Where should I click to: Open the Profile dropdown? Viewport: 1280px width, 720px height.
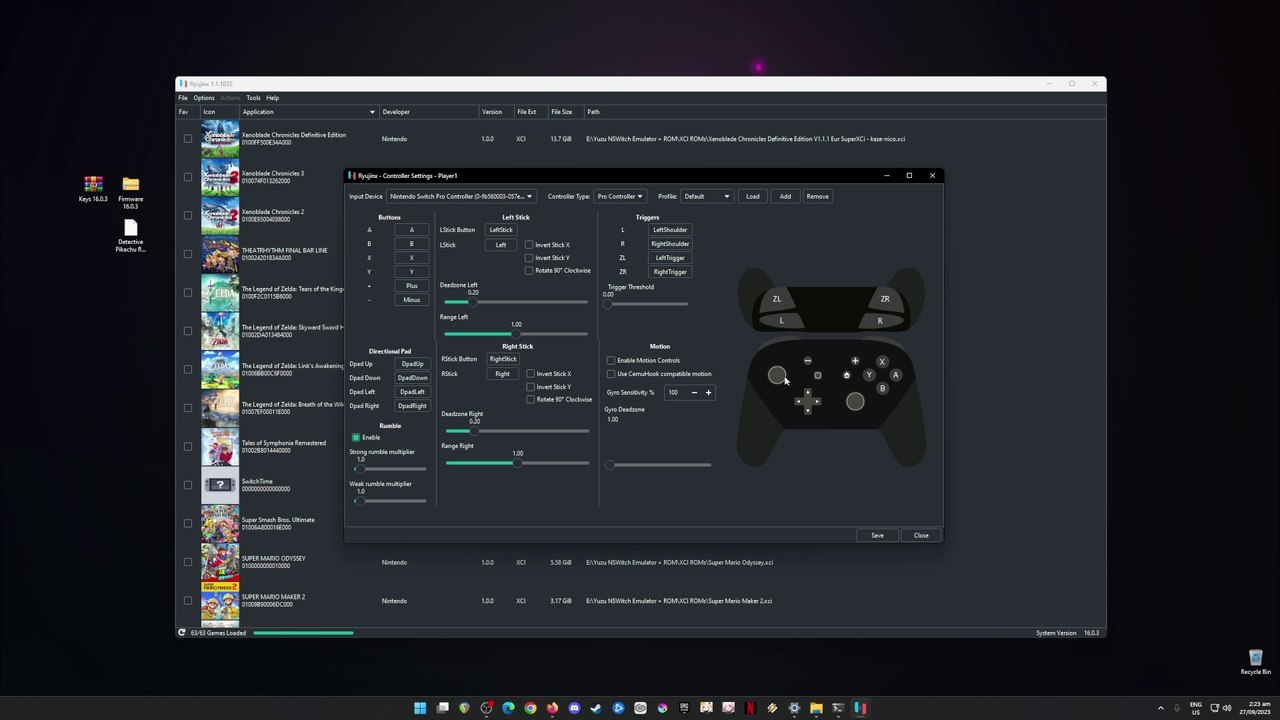click(707, 196)
